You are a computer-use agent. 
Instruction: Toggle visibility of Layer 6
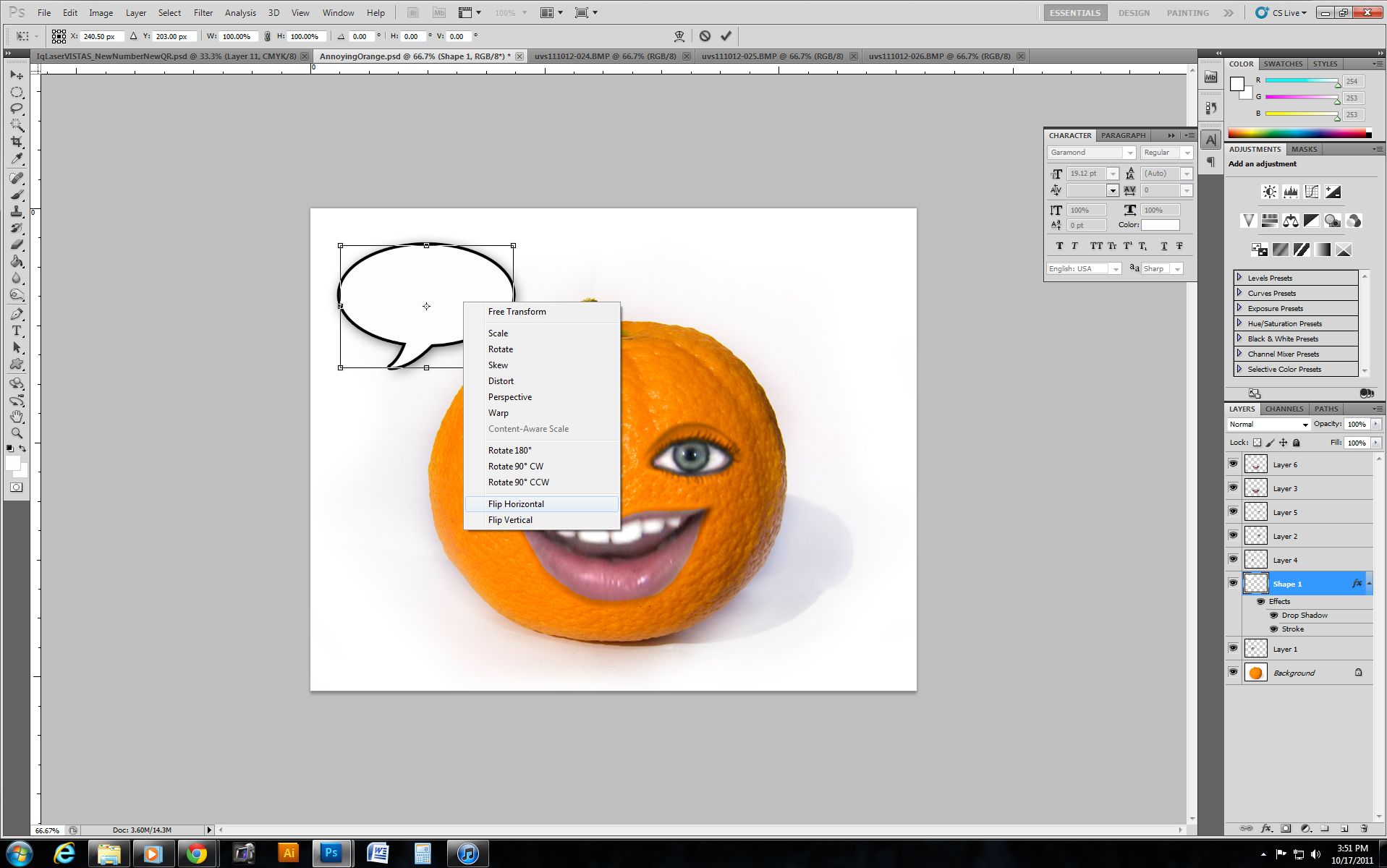pos(1234,464)
